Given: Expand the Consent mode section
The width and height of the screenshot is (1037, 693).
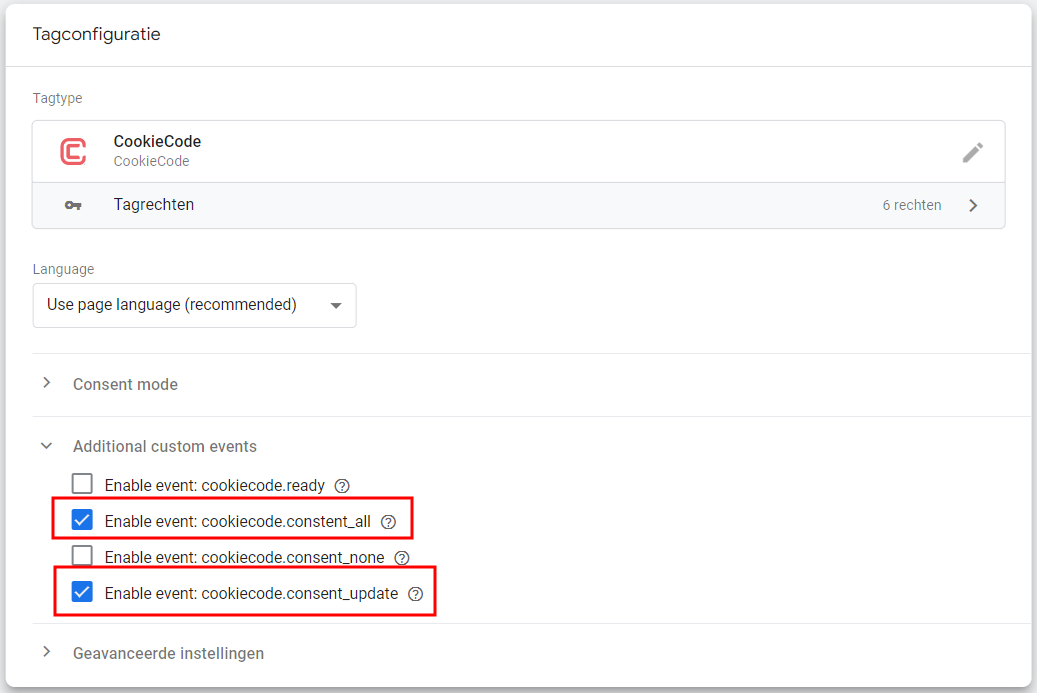Looking at the screenshot, I should point(46,383).
